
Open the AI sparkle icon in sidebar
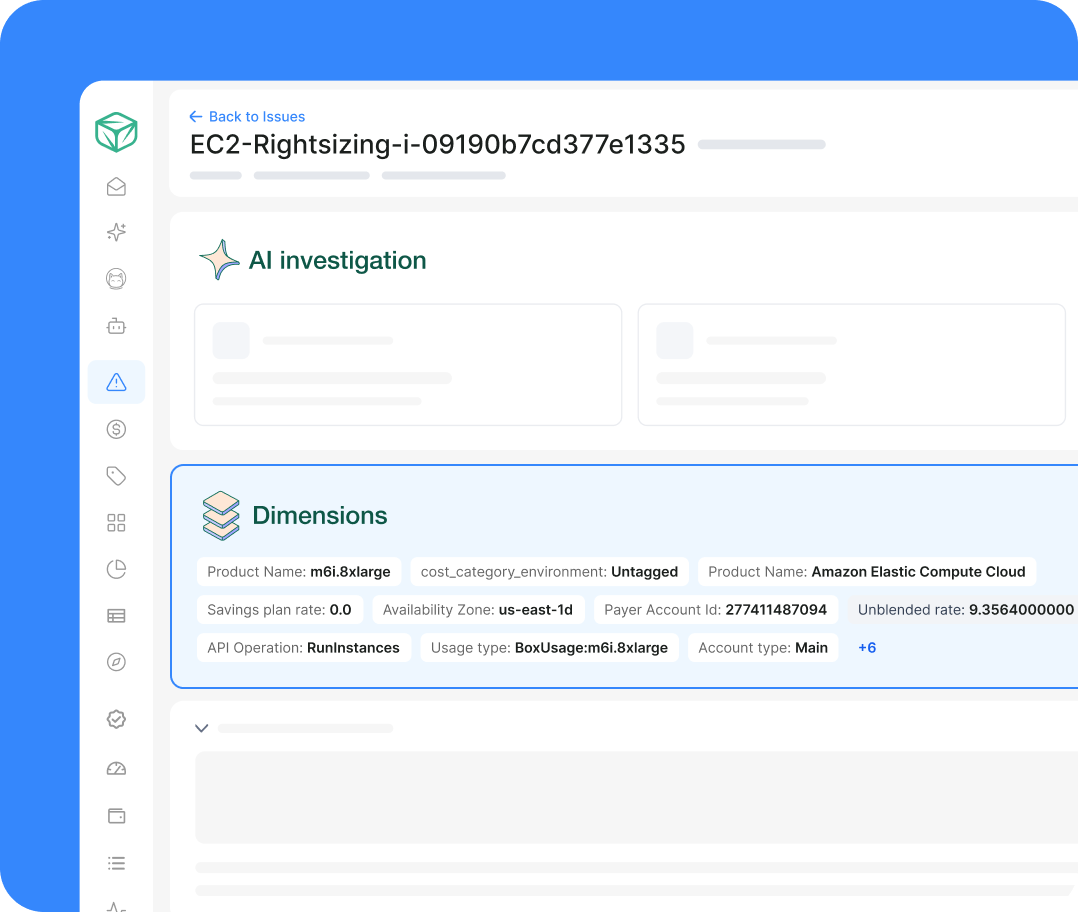(x=116, y=232)
